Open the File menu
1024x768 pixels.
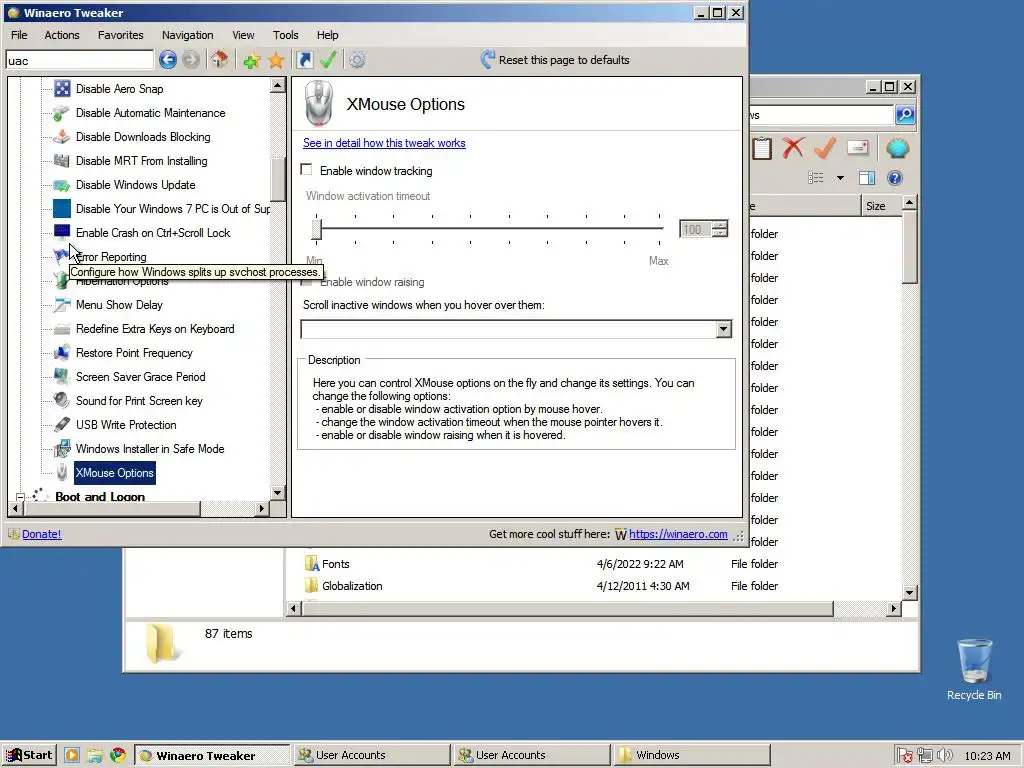click(x=19, y=35)
